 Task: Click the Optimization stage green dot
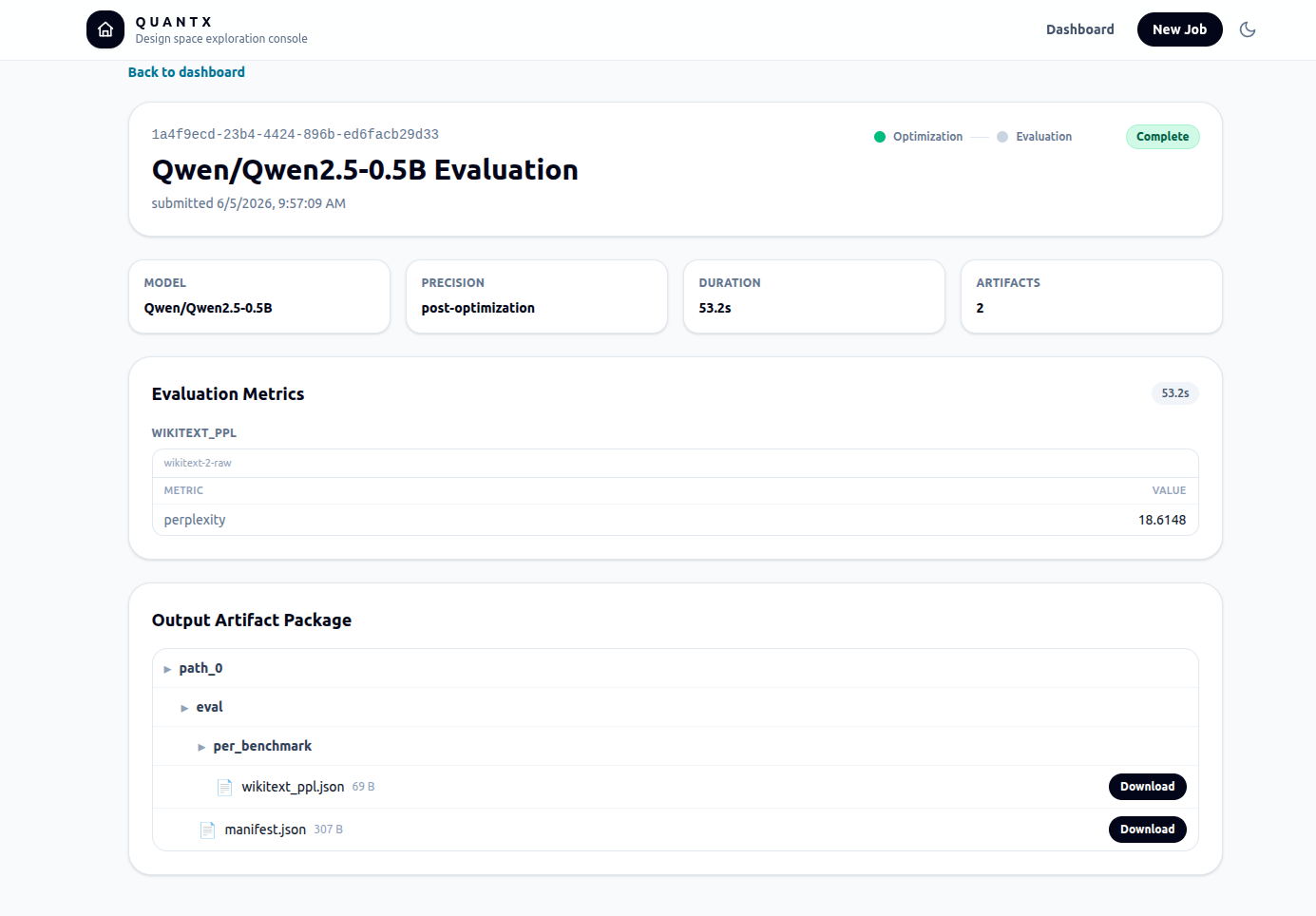coord(880,137)
